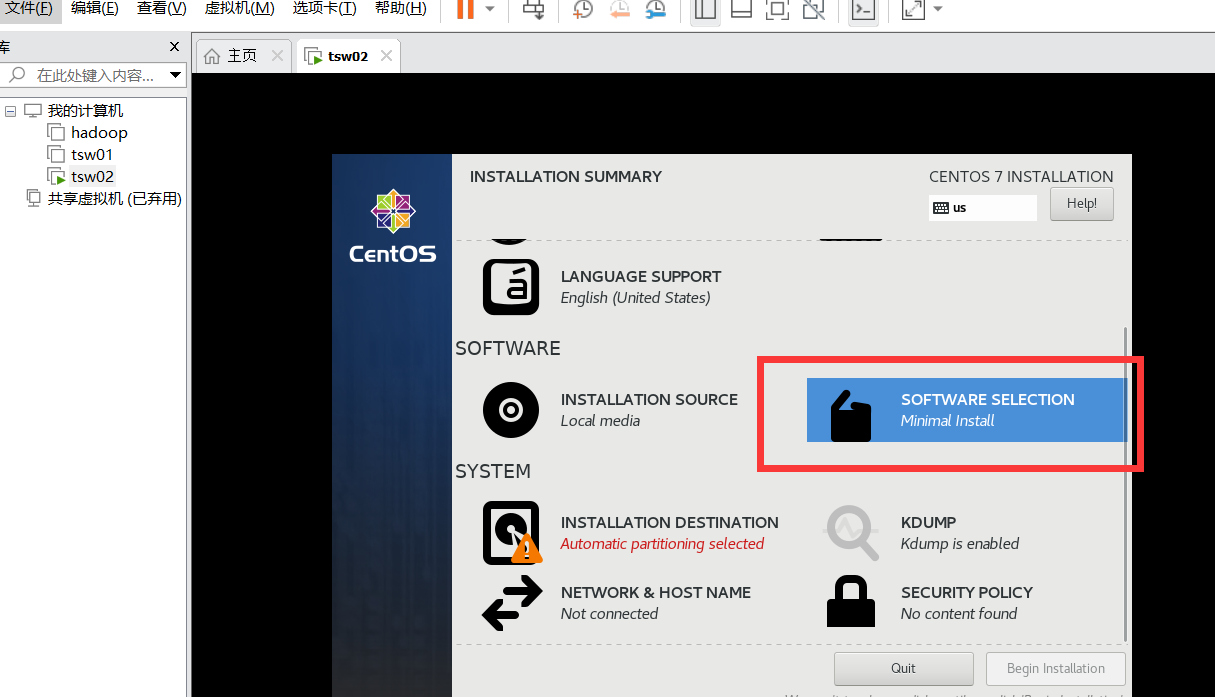
Task: Click the us keyboard layout indicator
Action: (982, 208)
